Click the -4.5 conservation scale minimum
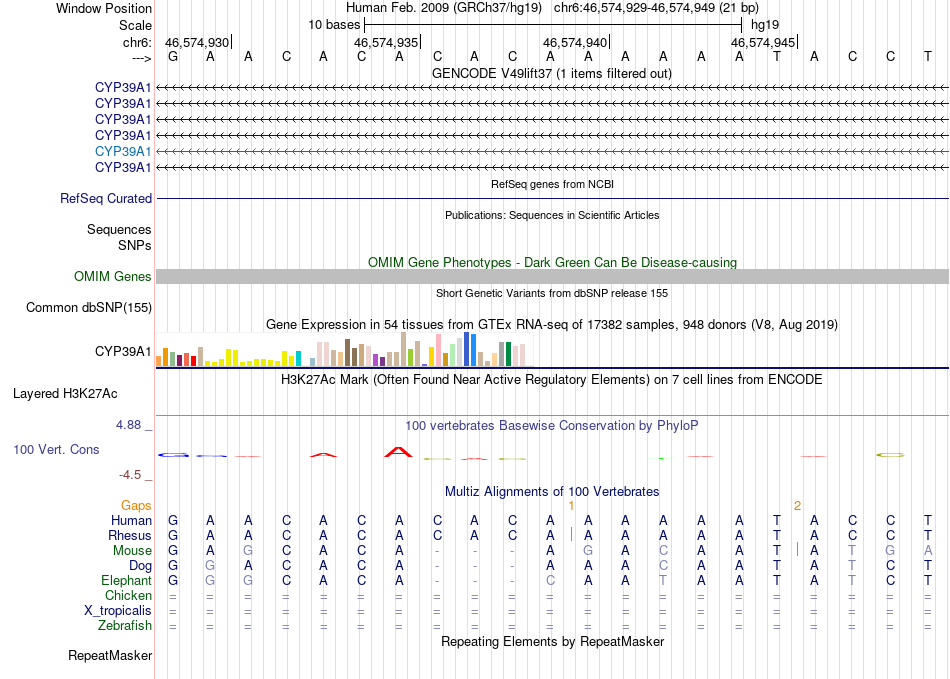Image resolution: width=950 pixels, height=679 pixels. point(130,475)
